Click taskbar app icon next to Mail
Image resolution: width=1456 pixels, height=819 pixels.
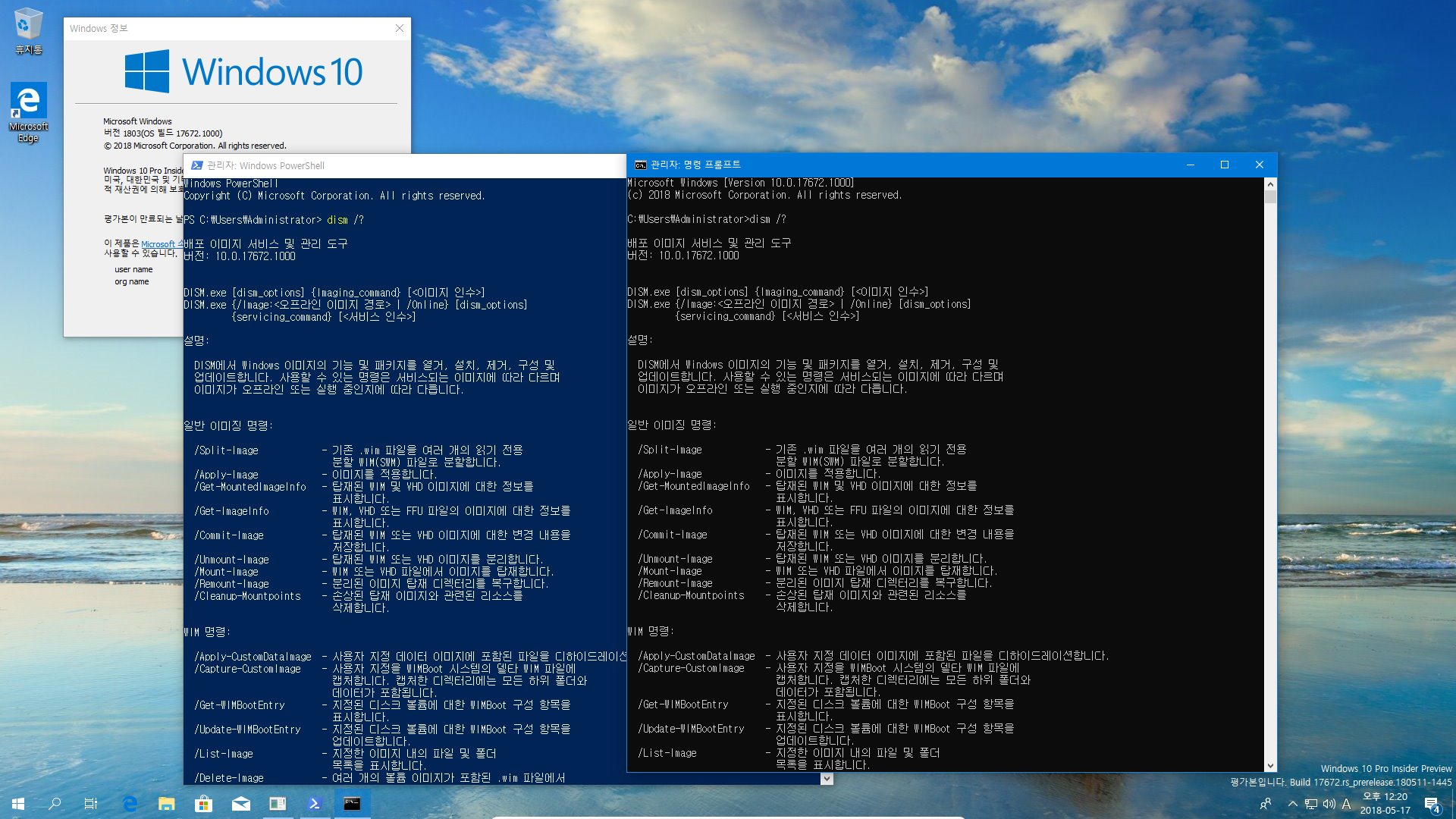tap(278, 804)
